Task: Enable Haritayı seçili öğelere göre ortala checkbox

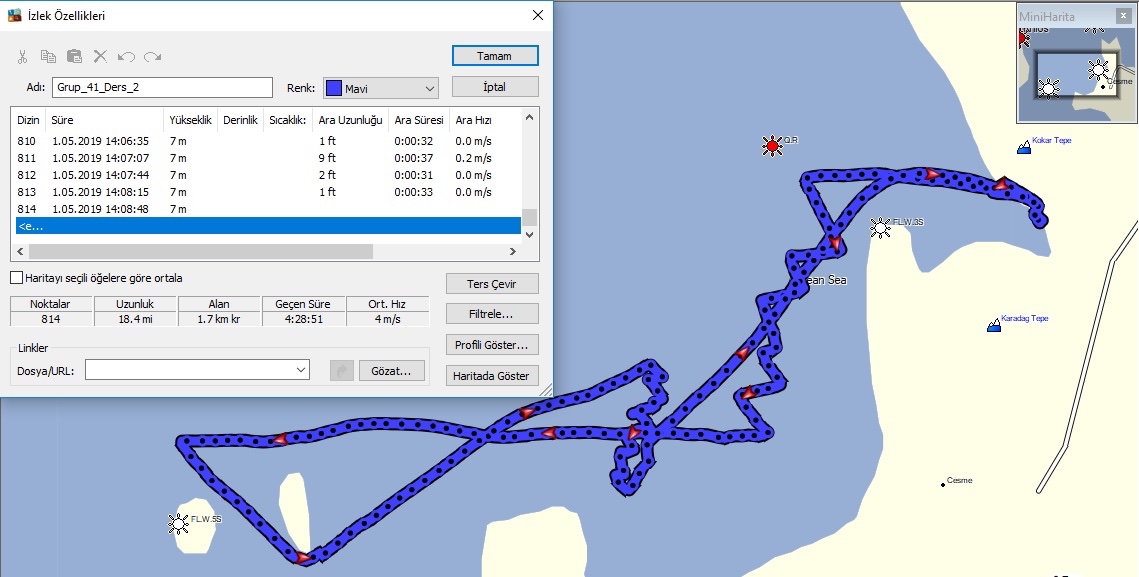Action: point(17,278)
